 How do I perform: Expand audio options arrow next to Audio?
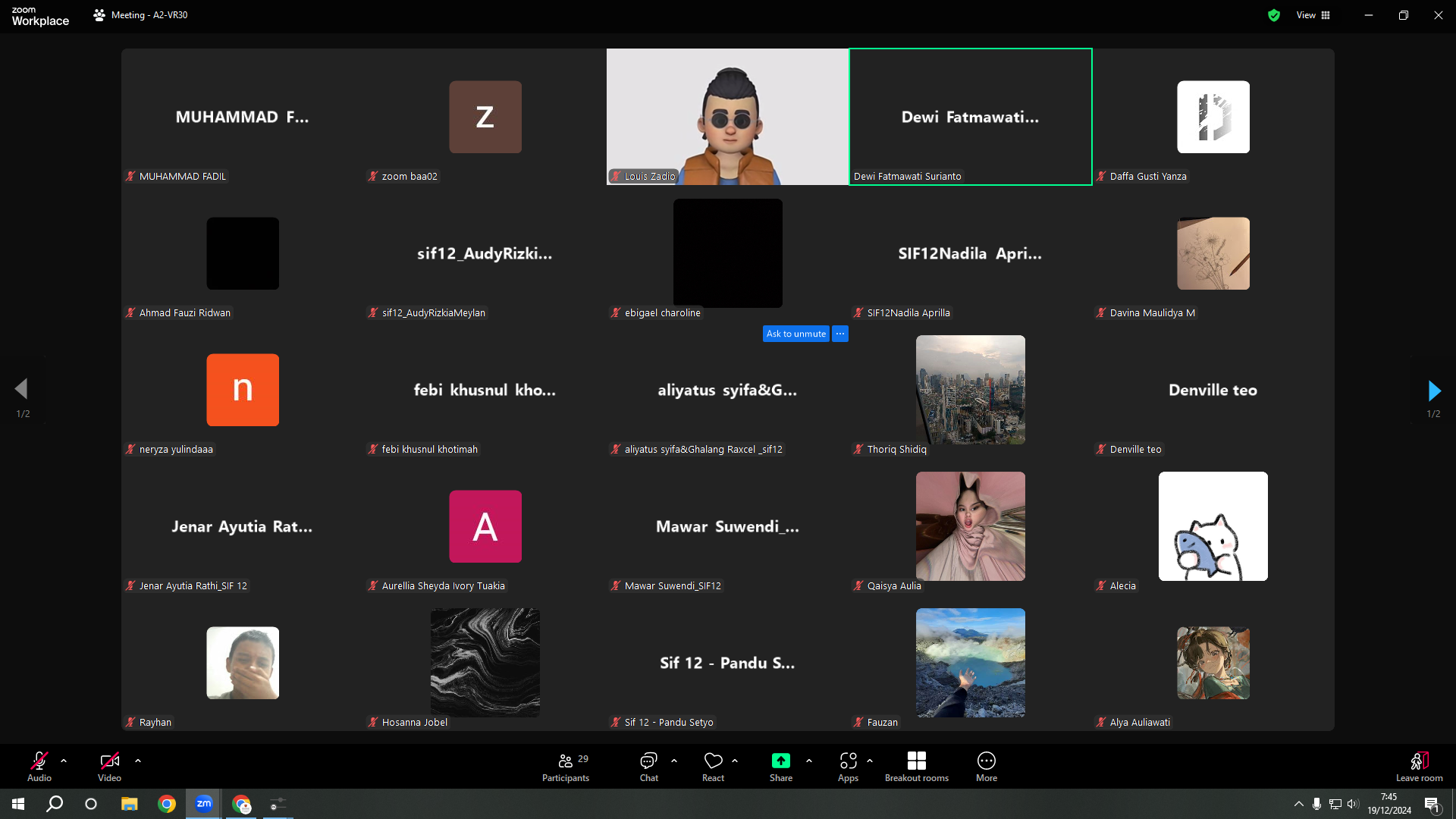click(64, 760)
